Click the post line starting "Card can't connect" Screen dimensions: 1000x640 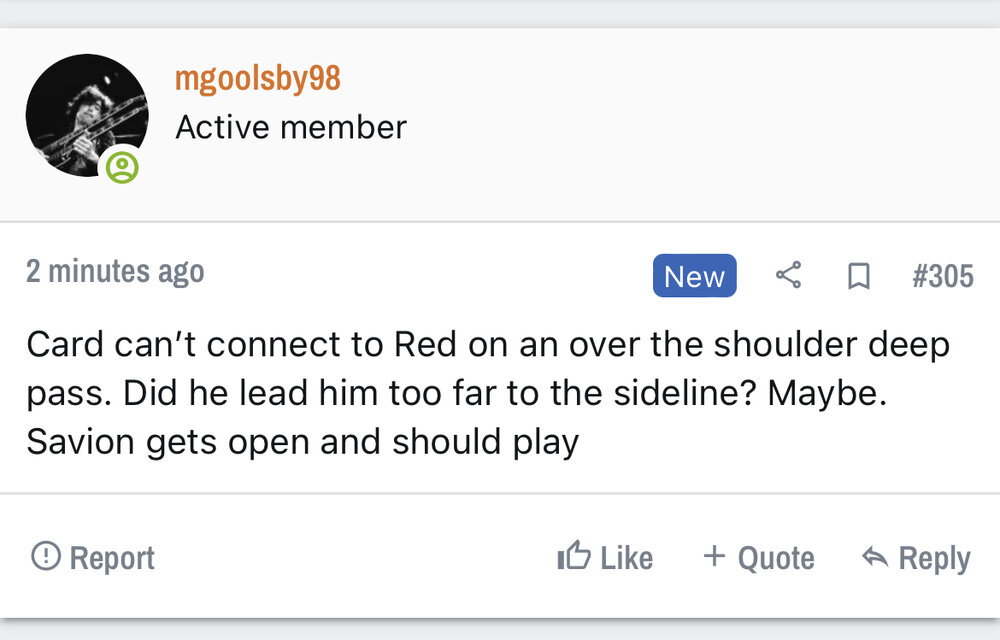click(487, 344)
